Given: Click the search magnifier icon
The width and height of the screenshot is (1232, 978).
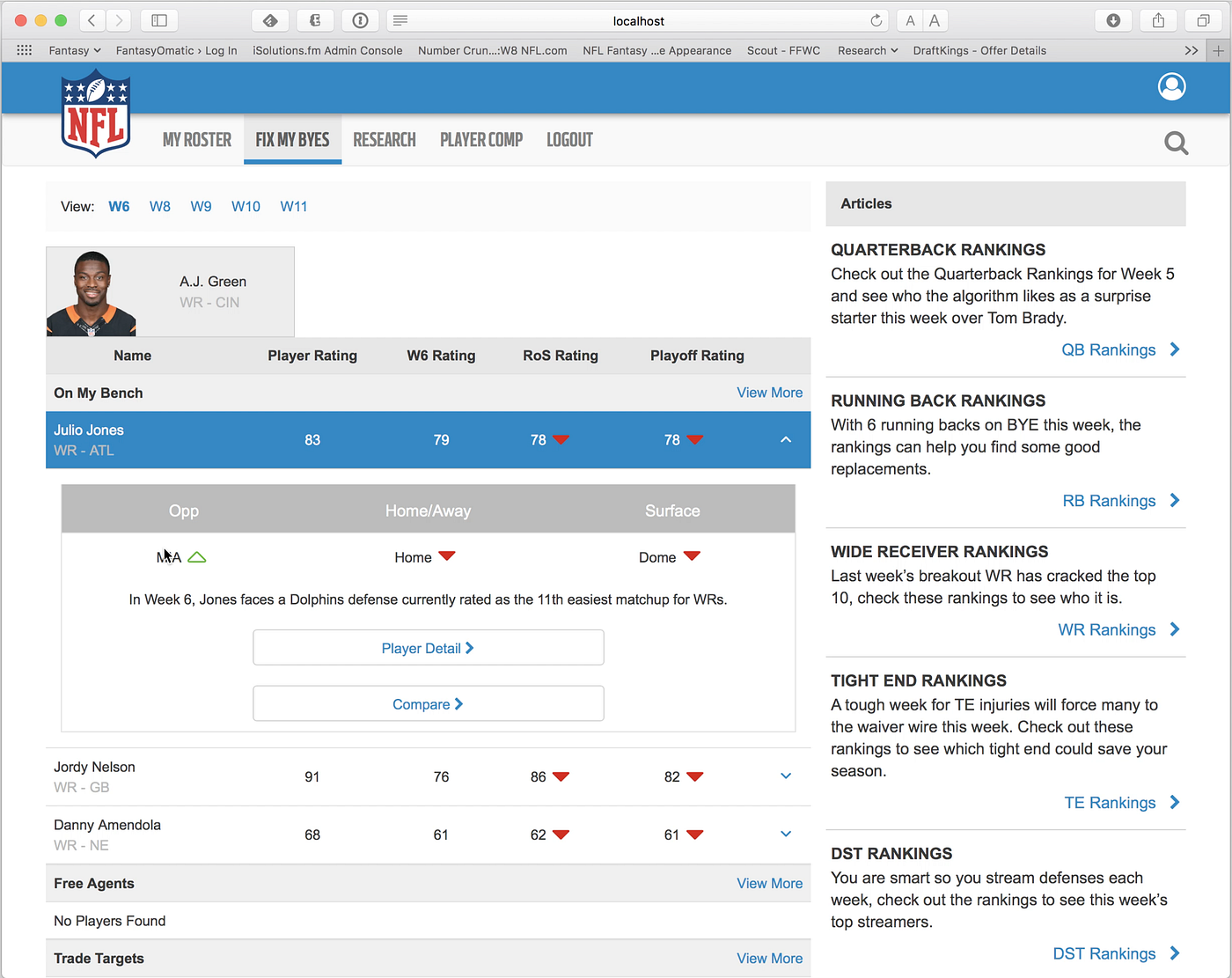Looking at the screenshot, I should point(1176,143).
